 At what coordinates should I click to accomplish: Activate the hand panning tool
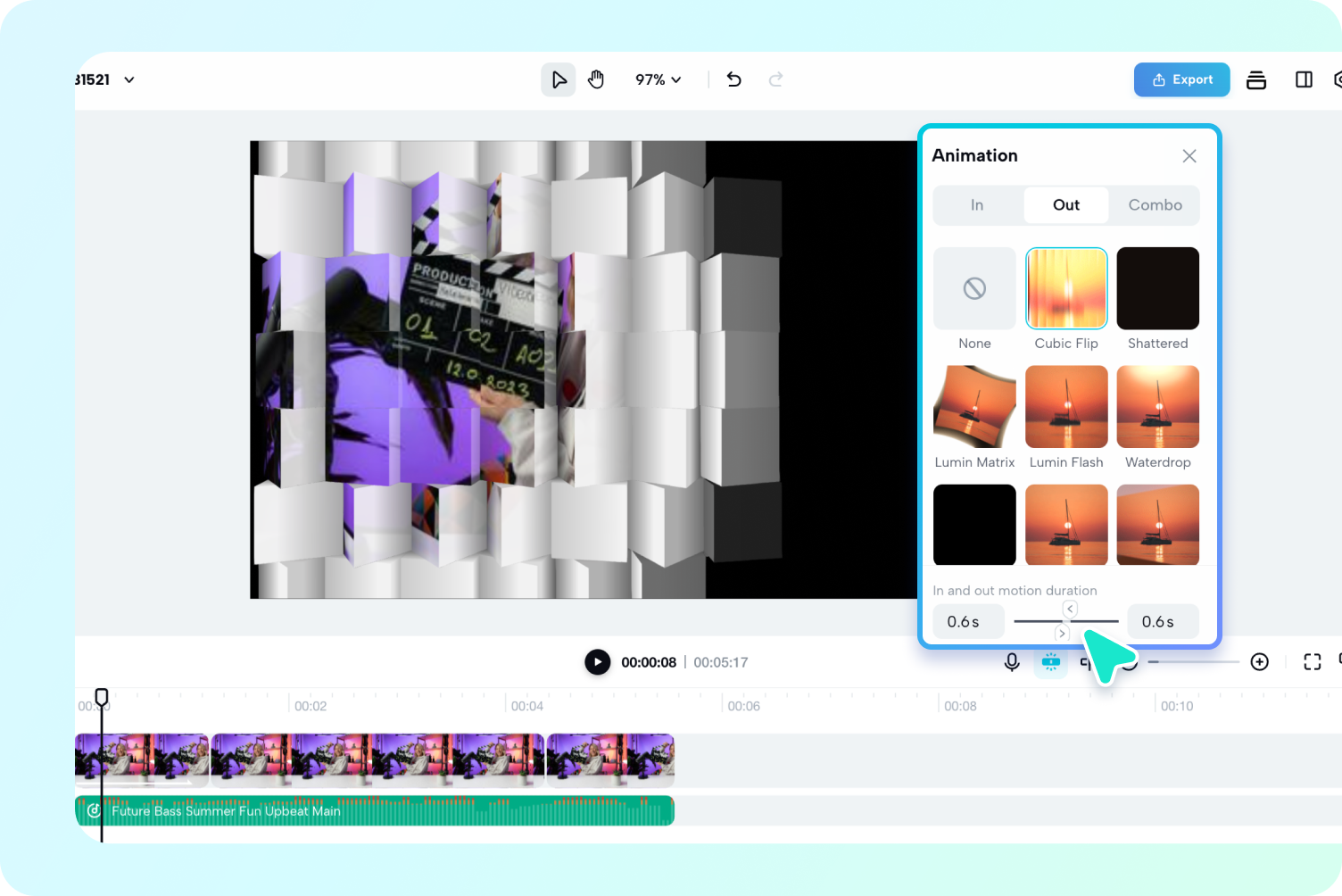596,79
